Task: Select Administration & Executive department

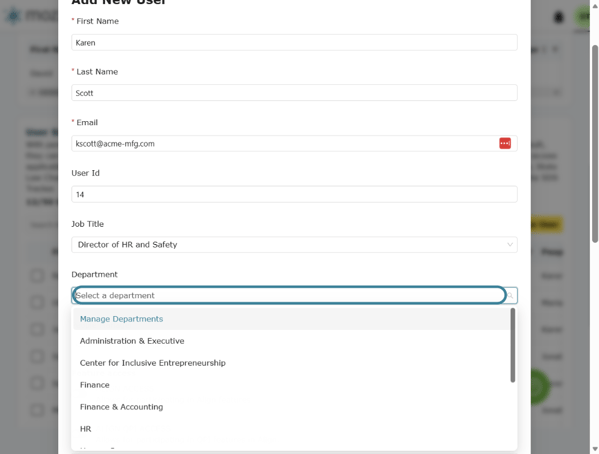Action: coord(132,341)
